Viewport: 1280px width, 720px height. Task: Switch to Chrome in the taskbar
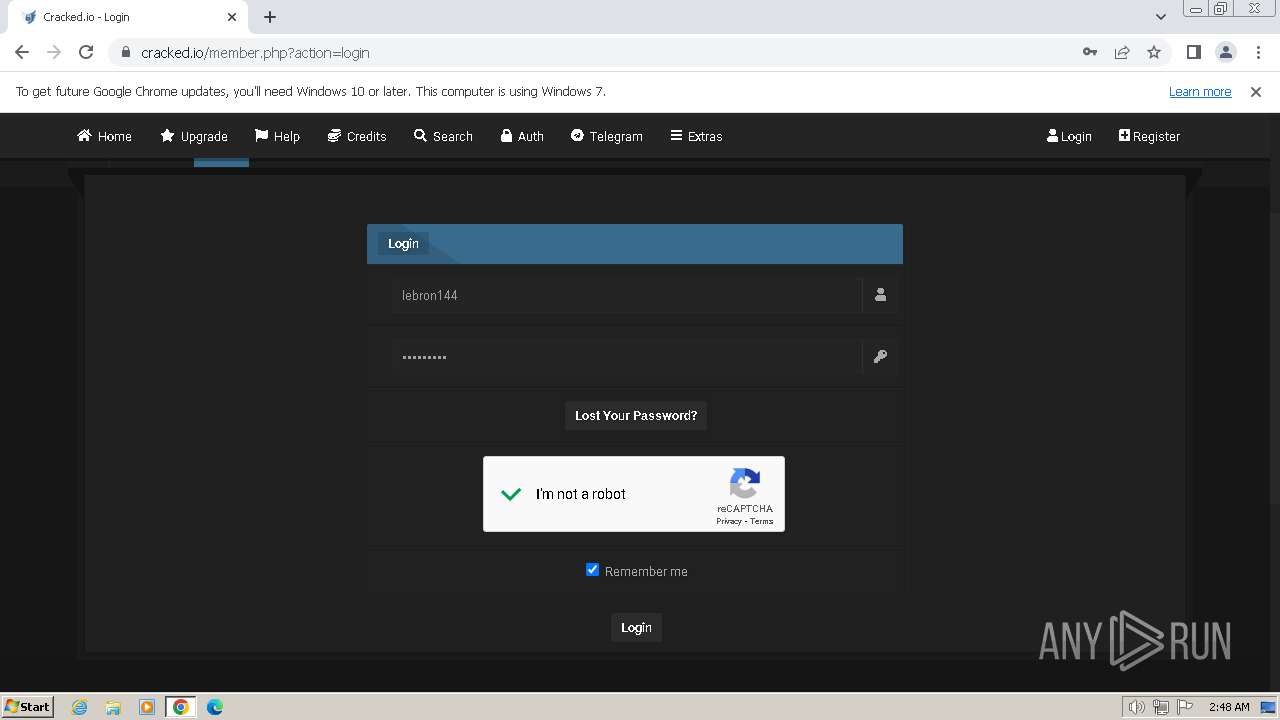click(x=181, y=707)
